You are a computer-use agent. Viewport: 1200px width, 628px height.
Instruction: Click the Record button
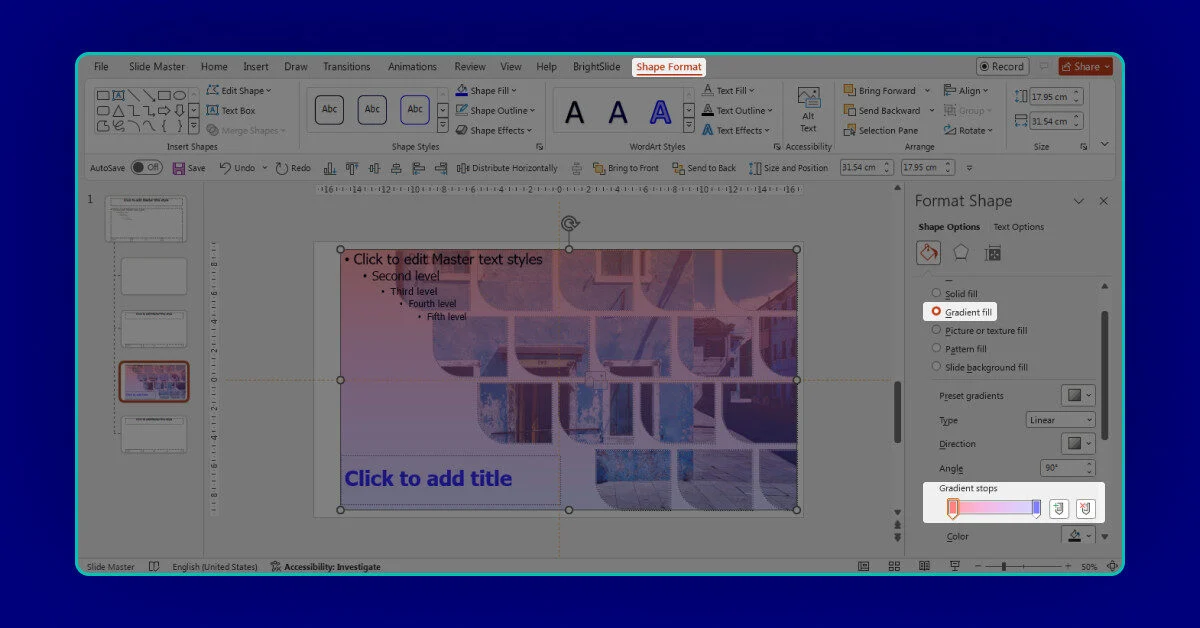point(1001,67)
